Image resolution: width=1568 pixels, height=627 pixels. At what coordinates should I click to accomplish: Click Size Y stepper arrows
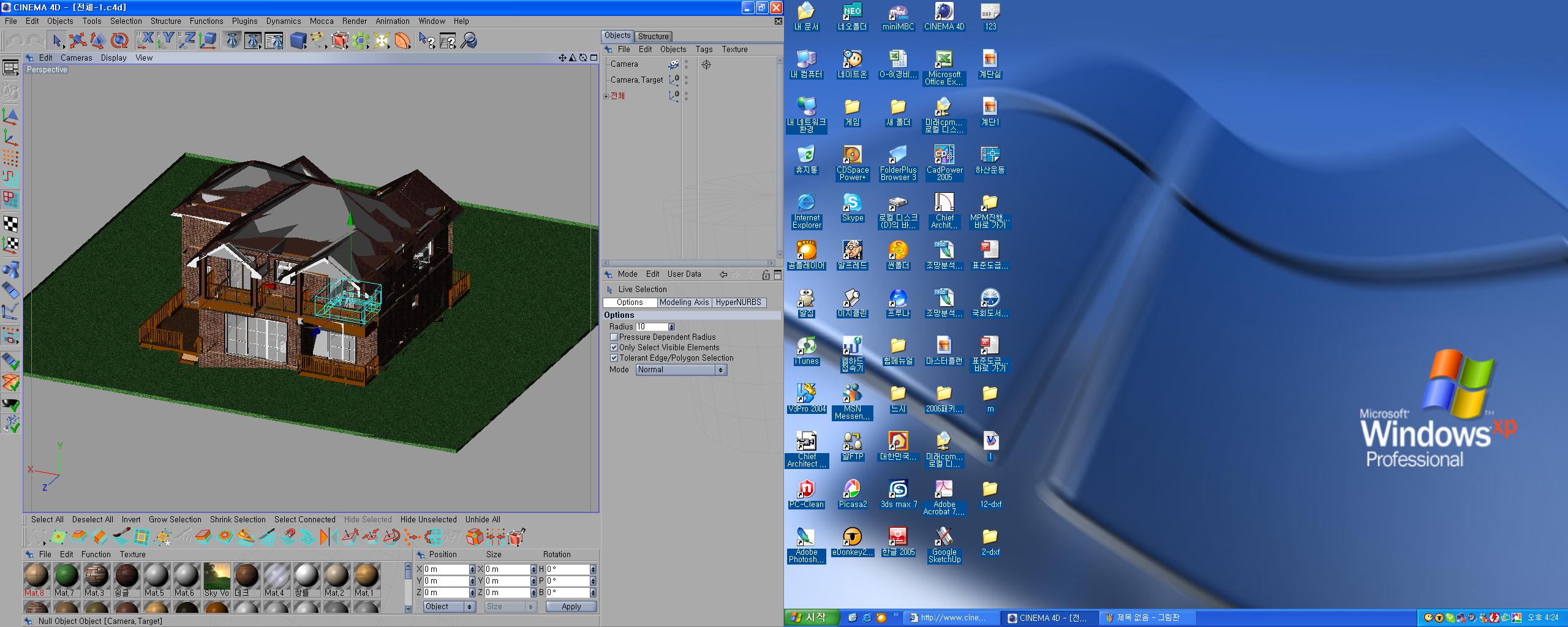533,581
